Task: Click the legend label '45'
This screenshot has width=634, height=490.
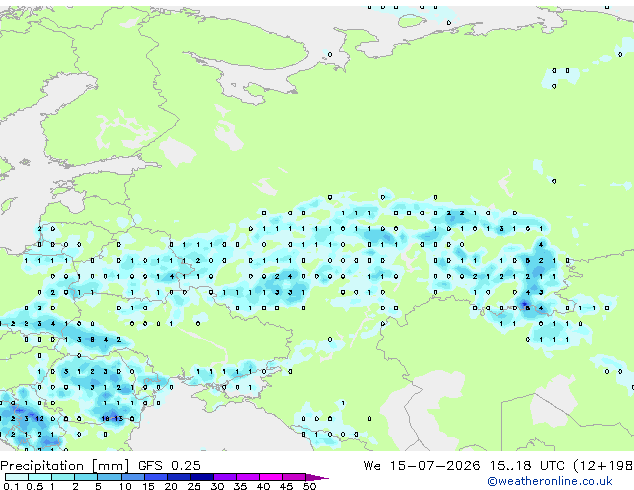Action: [x=287, y=486]
